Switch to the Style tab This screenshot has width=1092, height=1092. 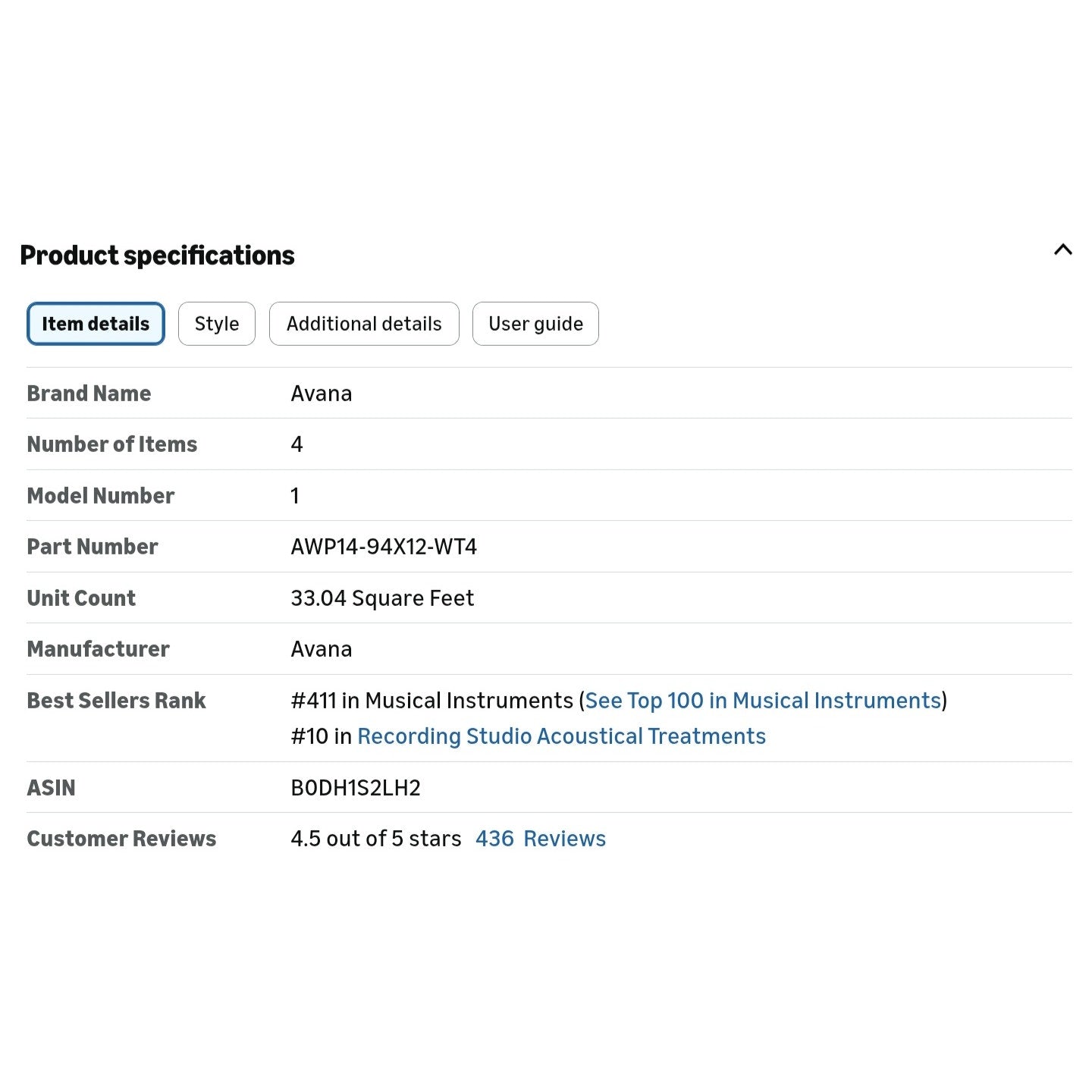[217, 324]
